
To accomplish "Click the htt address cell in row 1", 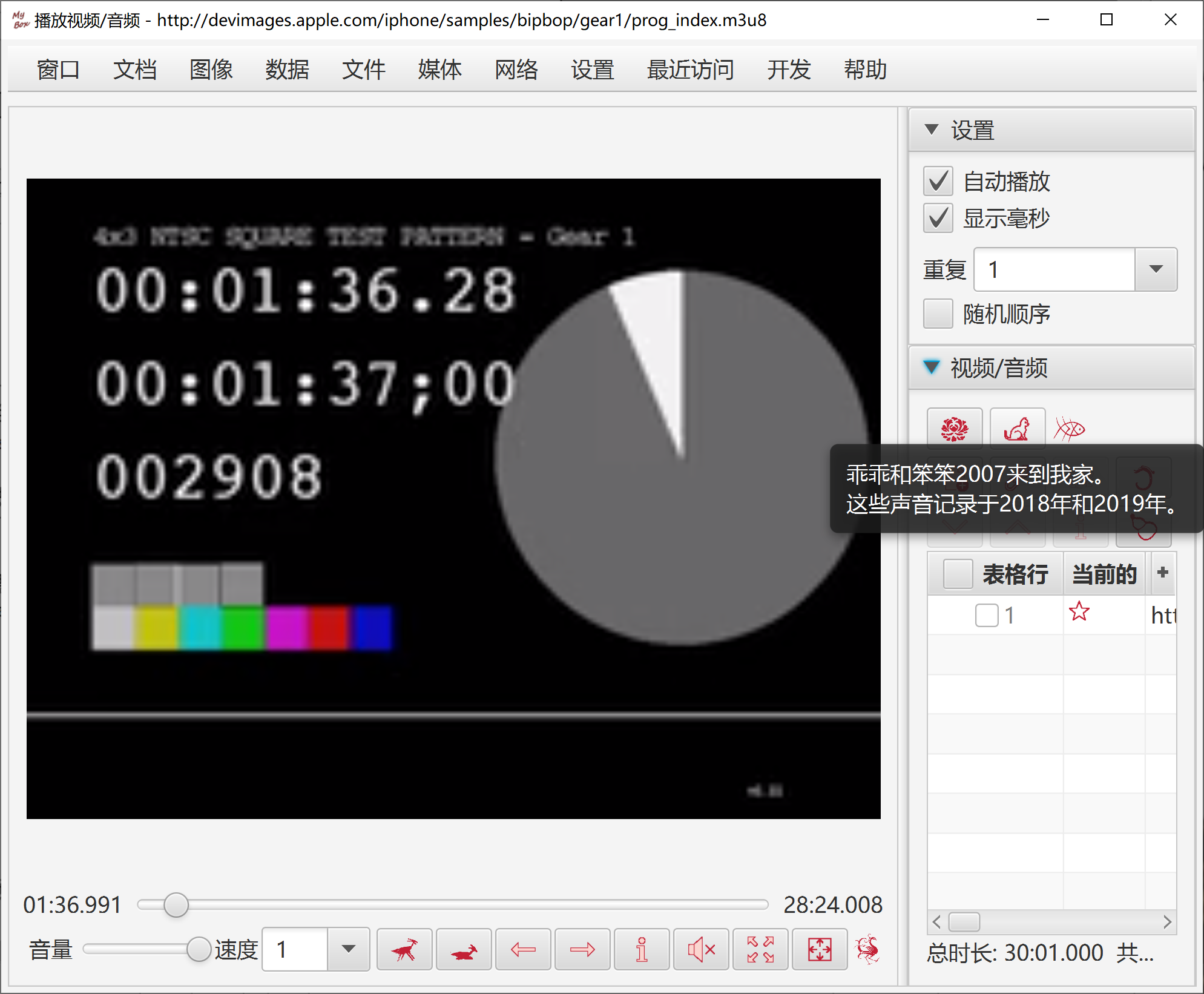I will tap(1162, 615).
